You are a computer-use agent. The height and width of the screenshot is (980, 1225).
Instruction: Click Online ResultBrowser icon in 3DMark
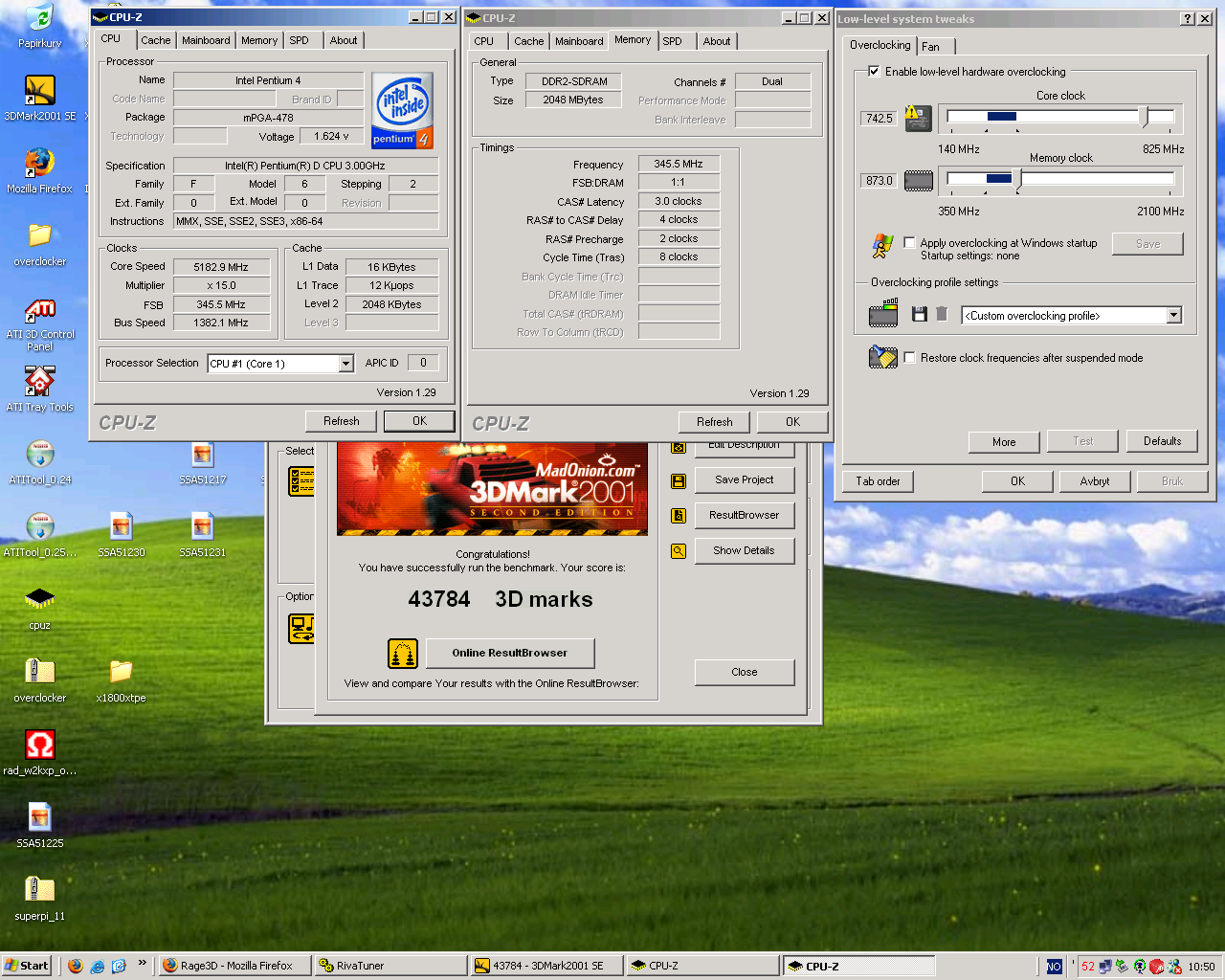click(403, 654)
